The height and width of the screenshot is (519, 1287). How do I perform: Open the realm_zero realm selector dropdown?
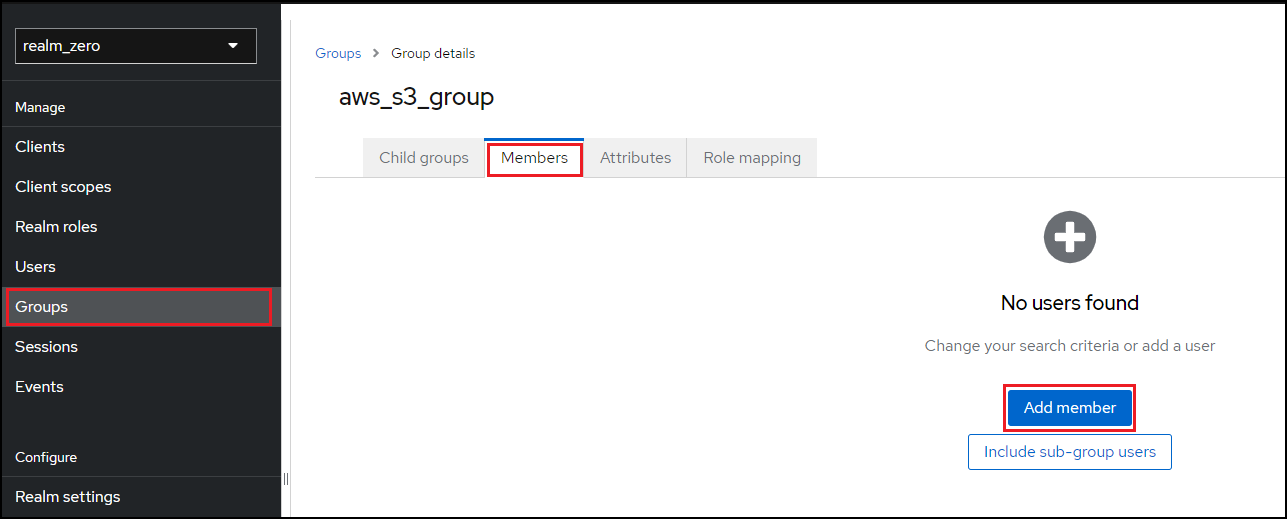136,46
